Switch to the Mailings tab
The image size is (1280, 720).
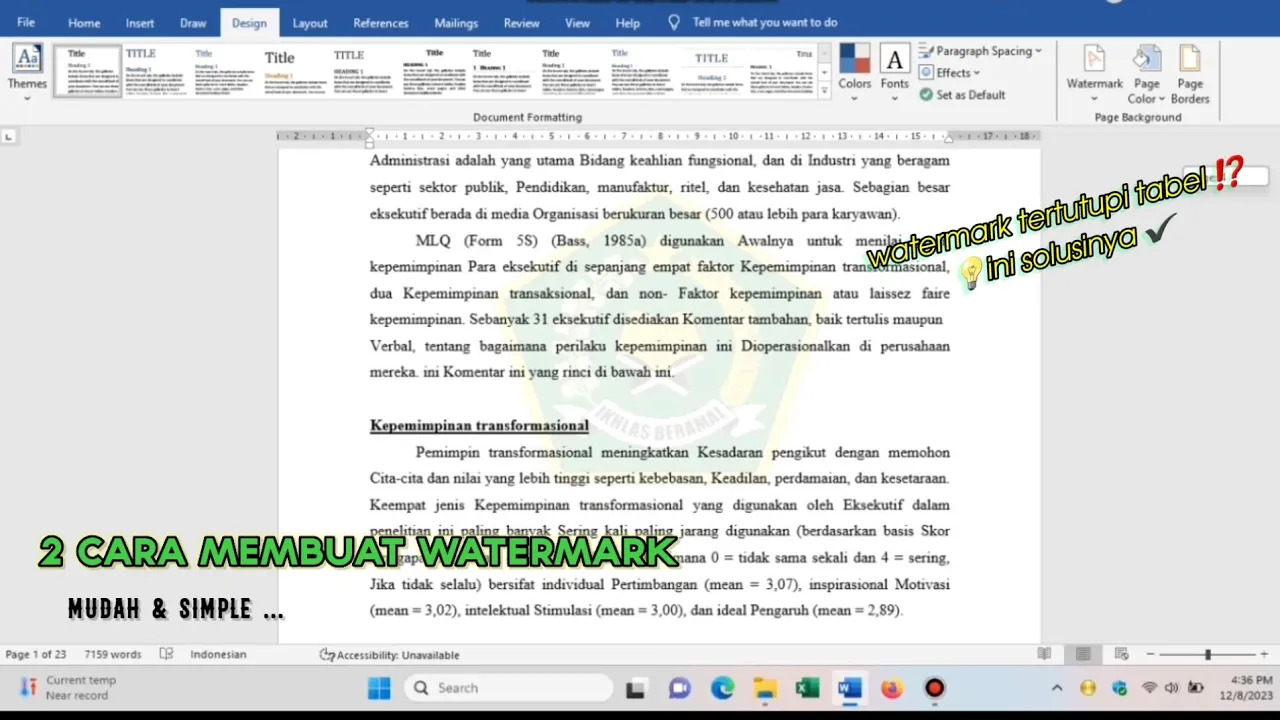pyautogui.click(x=456, y=23)
